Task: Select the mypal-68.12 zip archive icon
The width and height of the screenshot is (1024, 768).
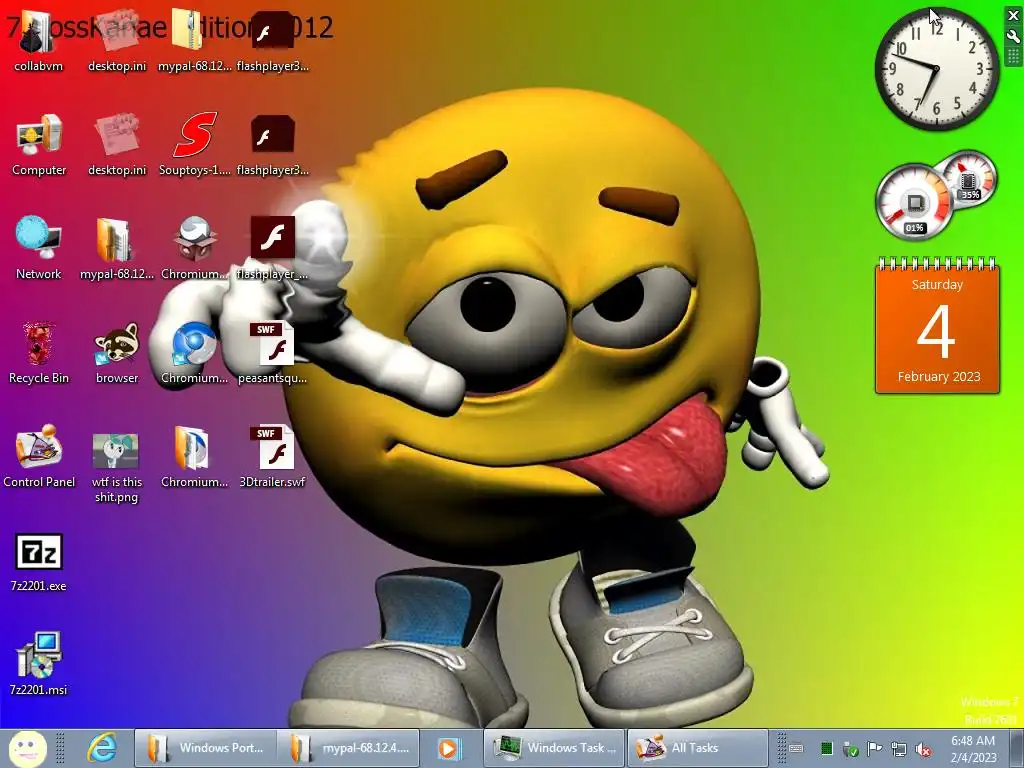Action: (194, 40)
